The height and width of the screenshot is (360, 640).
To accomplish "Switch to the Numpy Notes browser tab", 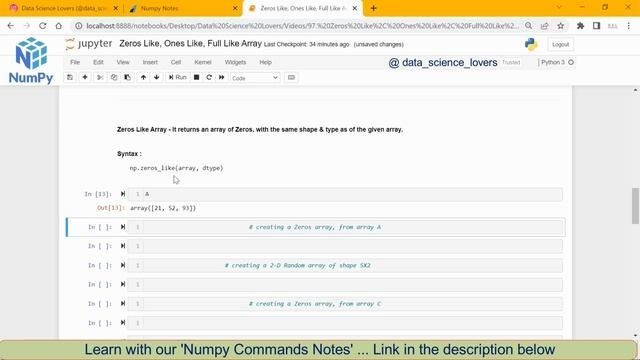I will pyautogui.click(x=182, y=8).
